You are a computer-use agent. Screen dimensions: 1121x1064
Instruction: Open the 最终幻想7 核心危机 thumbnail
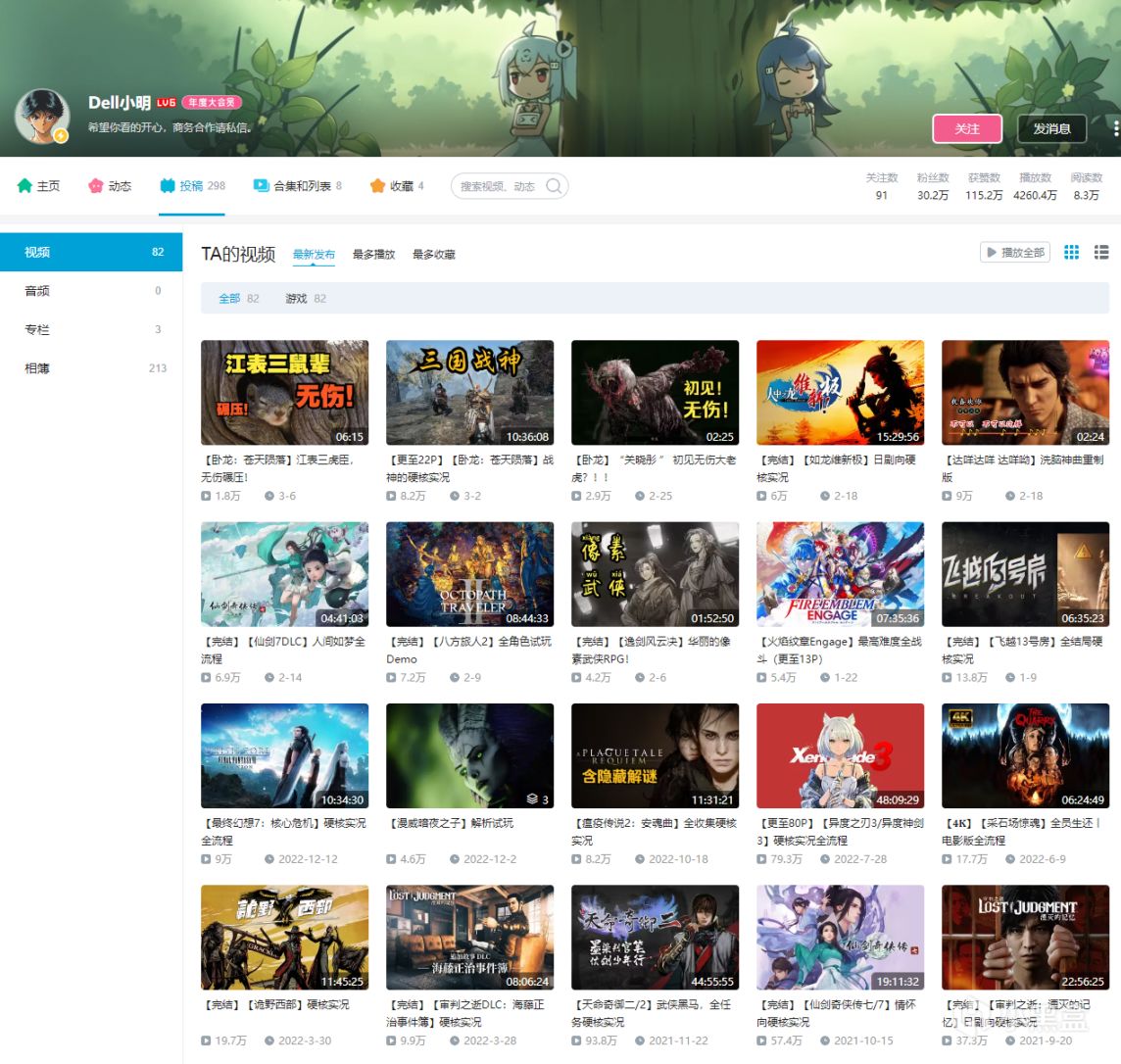click(x=284, y=756)
